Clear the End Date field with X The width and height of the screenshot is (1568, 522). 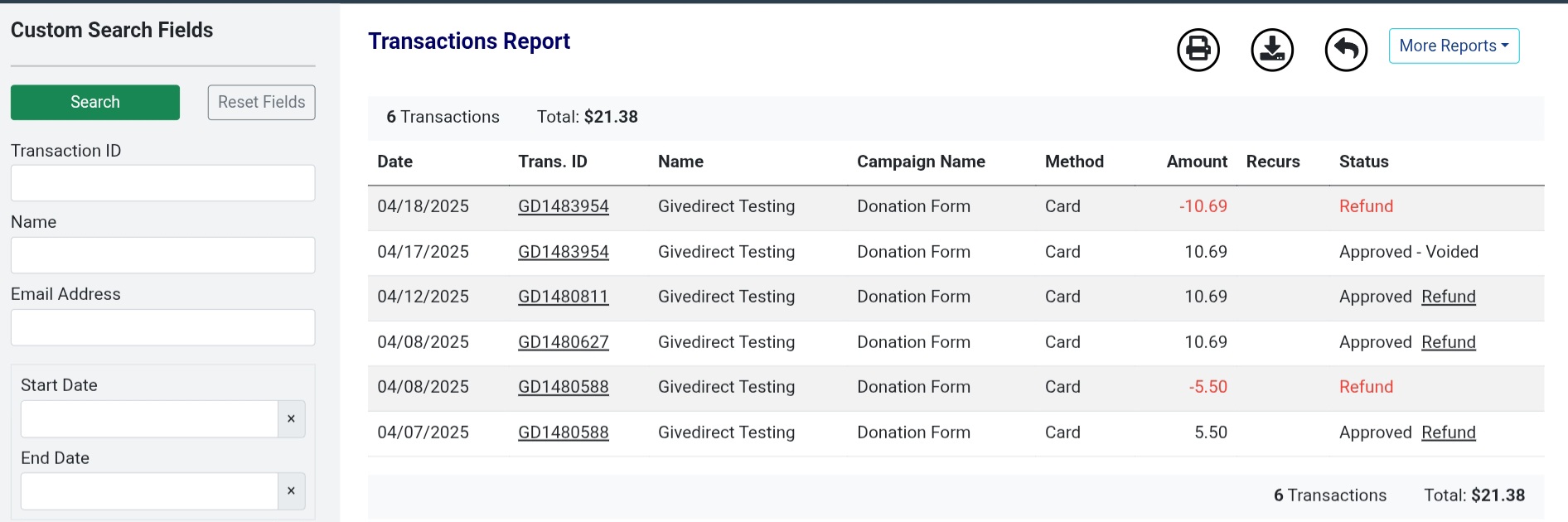click(291, 491)
